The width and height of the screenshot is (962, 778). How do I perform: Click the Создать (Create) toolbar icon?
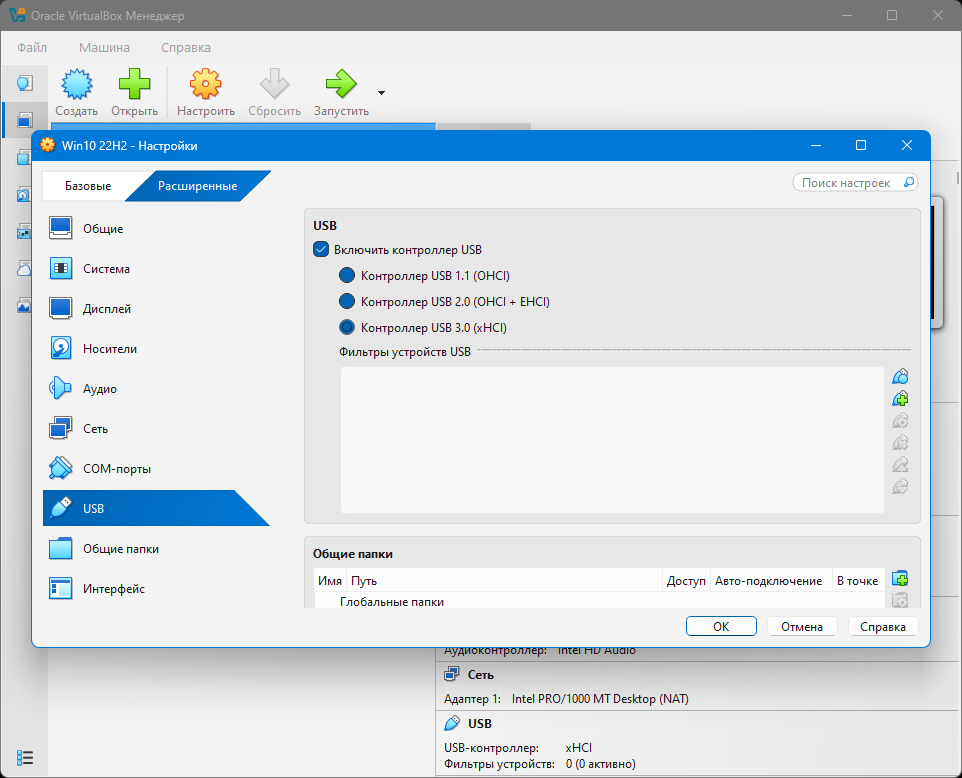77,85
